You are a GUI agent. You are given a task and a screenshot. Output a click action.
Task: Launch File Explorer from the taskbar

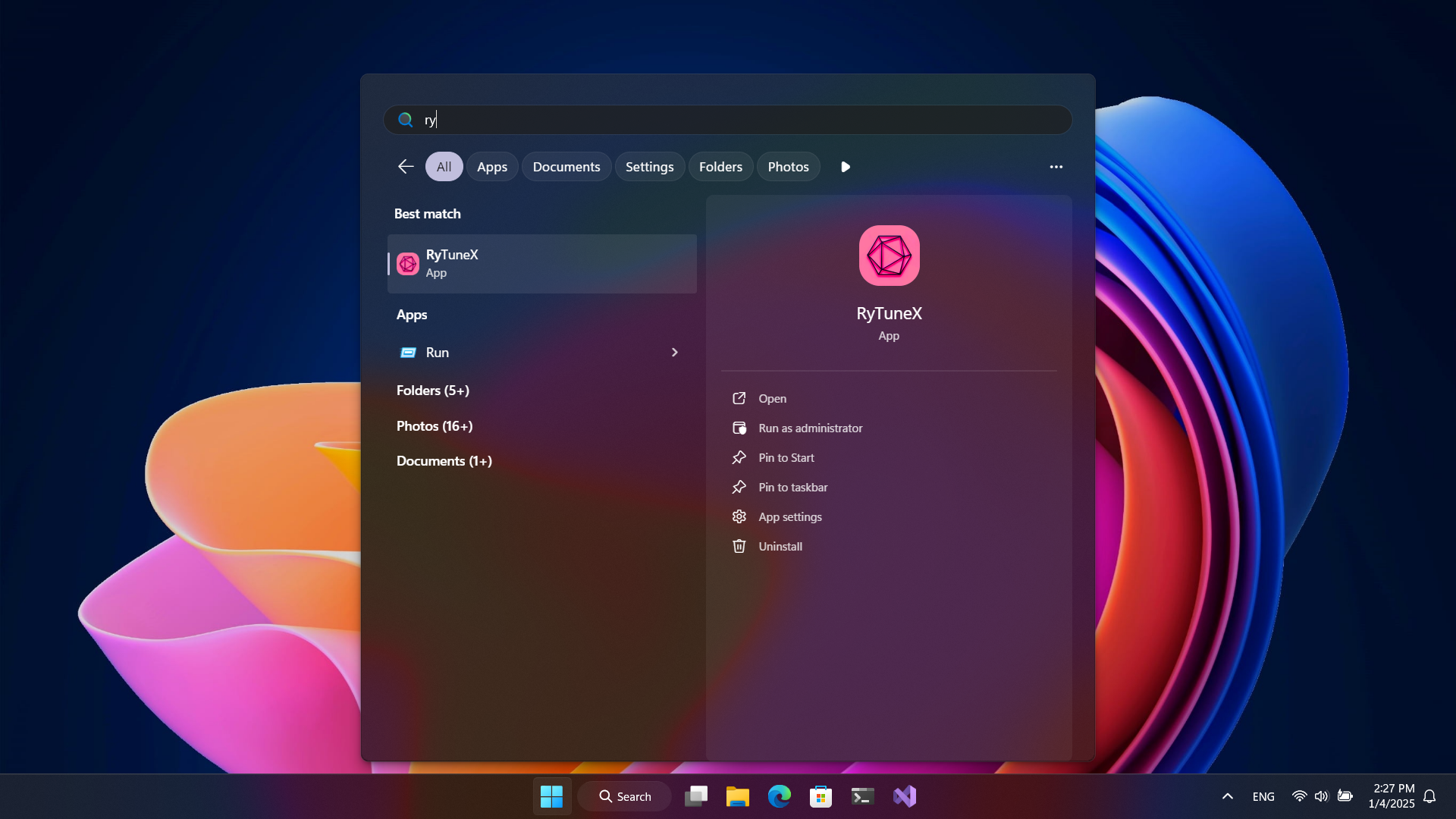click(738, 796)
